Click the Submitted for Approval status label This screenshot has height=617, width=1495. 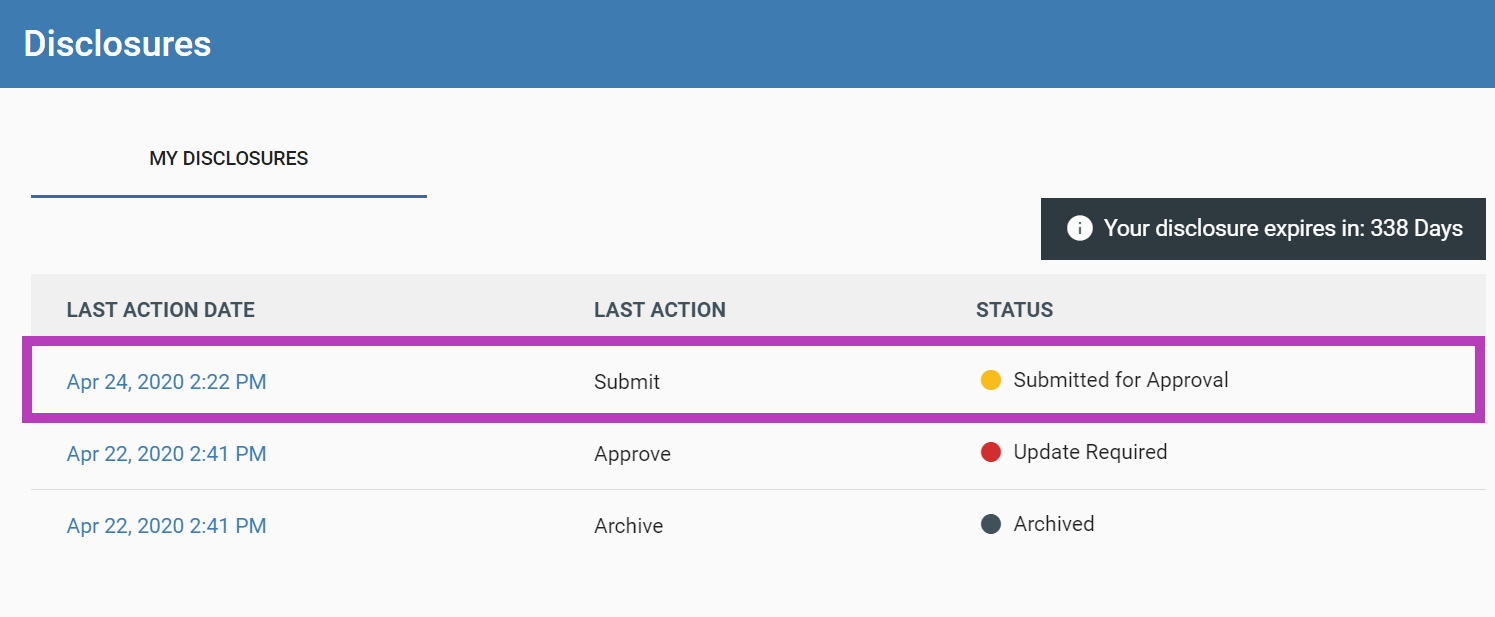[1121, 380]
